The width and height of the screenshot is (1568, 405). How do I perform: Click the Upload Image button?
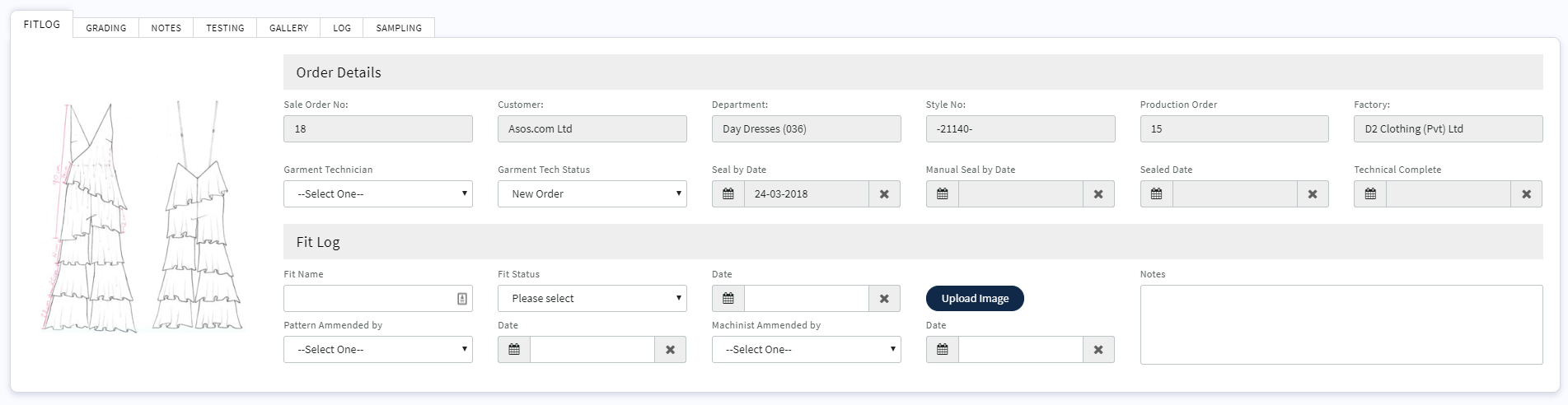point(975,299)
